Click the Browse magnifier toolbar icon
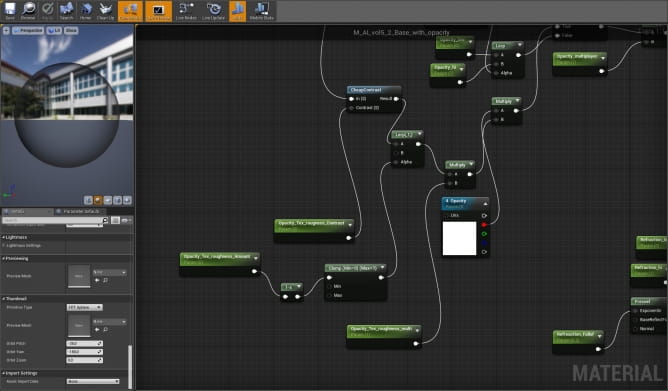Image resolution: width=668 pixels, height=391 pixels. tap(29, 11)
